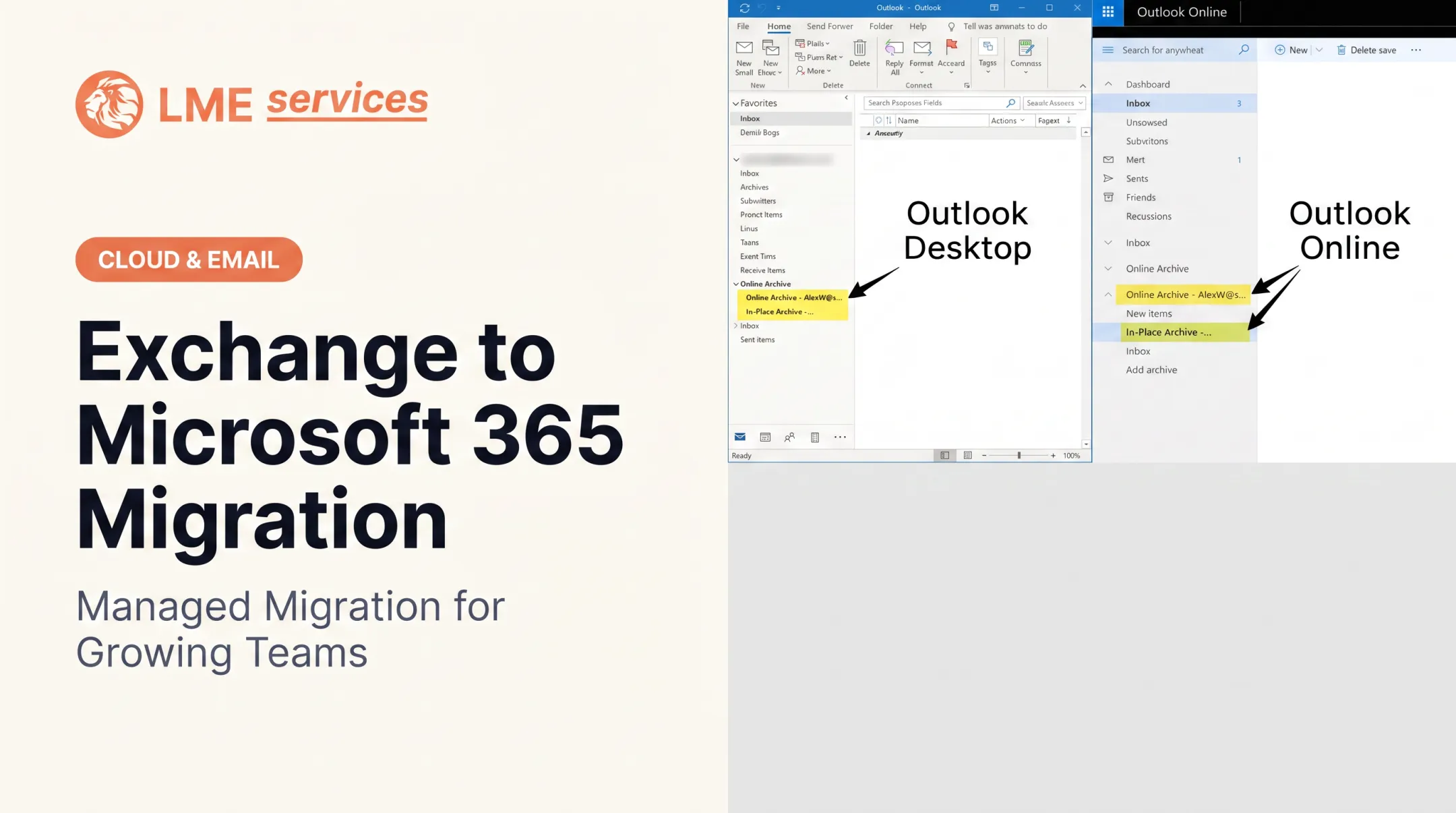1456x813 pixels.
Task: Select highlighted Inbox with 3 in Outlook Online
Action: [1174, 103]
